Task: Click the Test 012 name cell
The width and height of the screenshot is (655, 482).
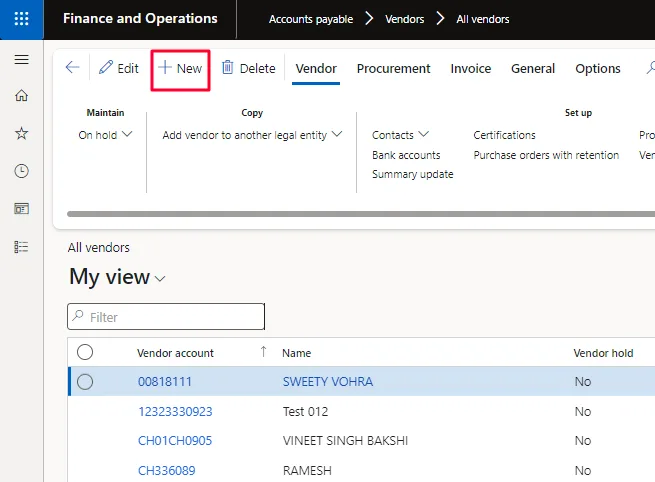Action: [x=305, y=412]
